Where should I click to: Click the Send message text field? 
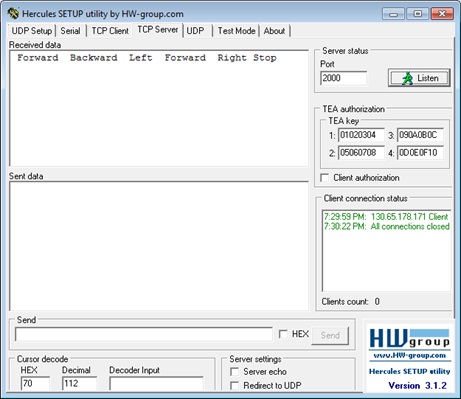pos(144,334)
